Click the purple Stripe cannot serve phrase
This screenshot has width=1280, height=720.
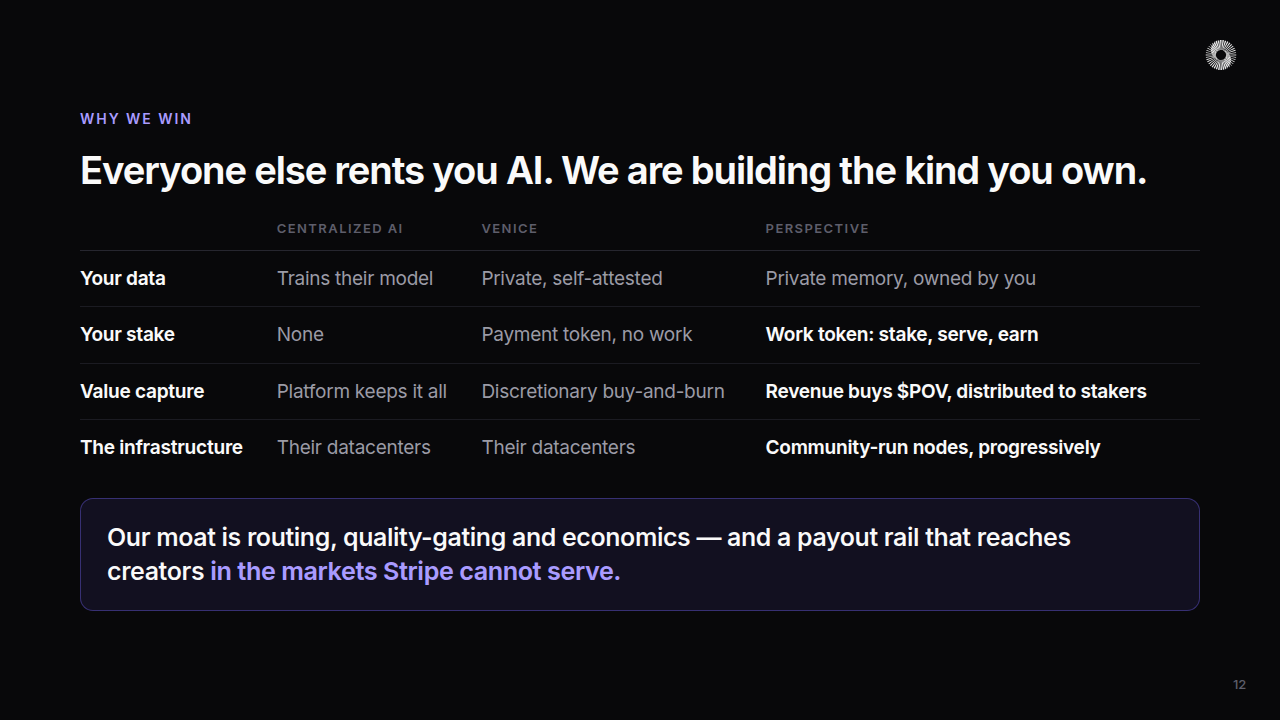pyautogui.click(x=415, y=572)
